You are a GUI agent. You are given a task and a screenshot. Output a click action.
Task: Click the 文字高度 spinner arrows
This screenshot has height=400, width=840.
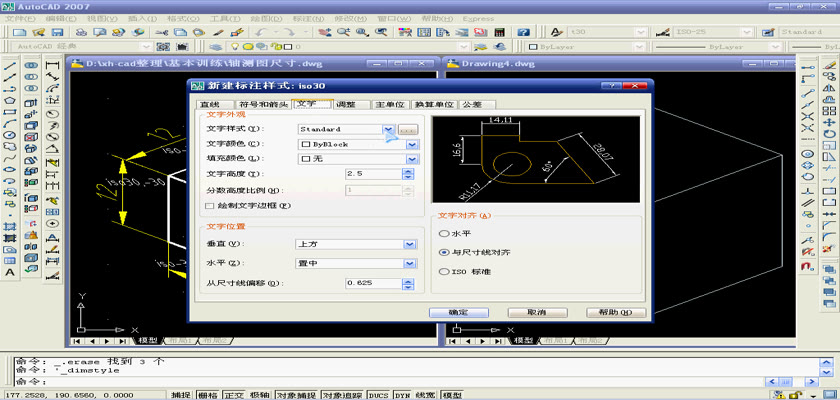tap(408, 174)
